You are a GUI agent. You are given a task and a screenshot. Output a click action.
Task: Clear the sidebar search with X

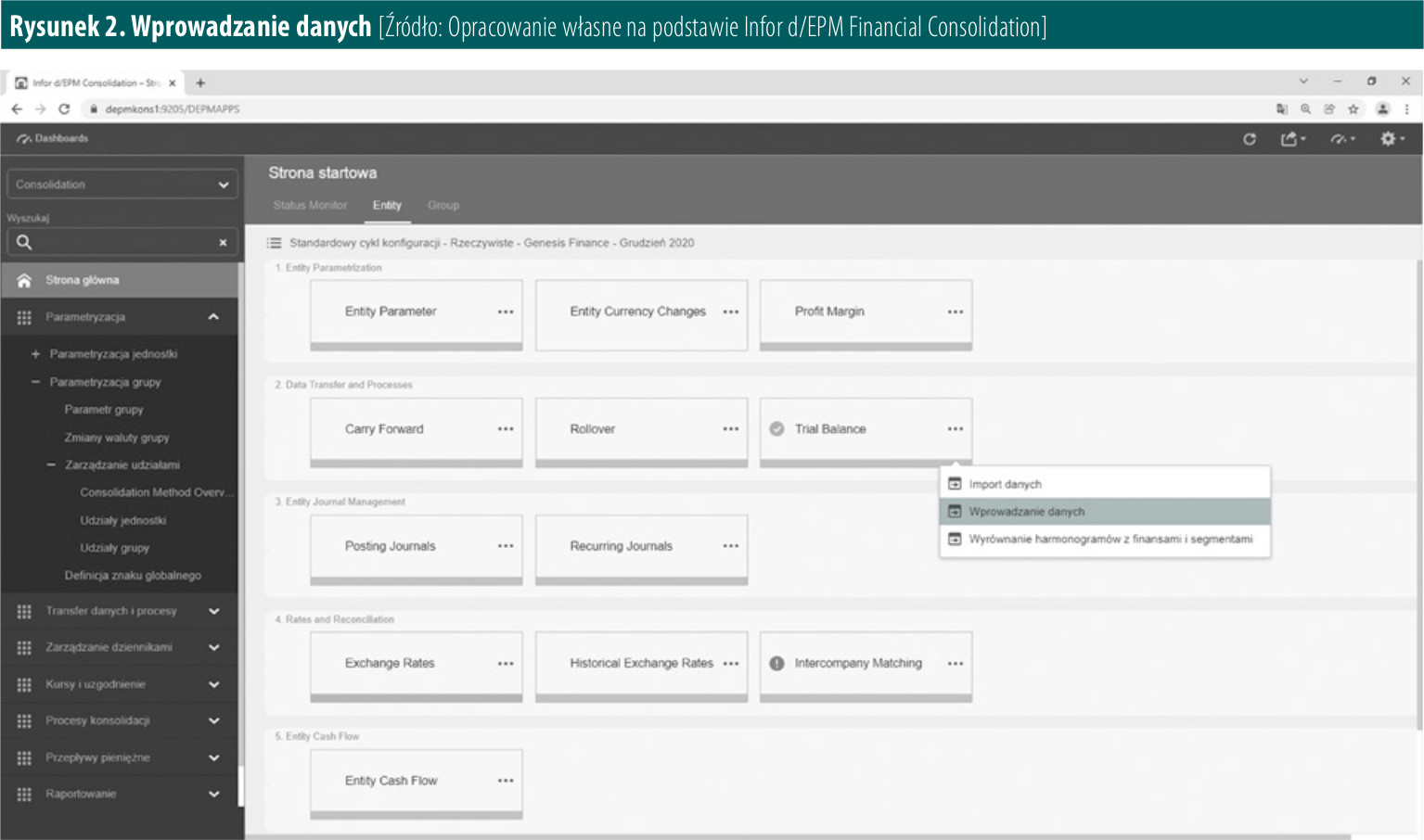[x=223, y=243]
